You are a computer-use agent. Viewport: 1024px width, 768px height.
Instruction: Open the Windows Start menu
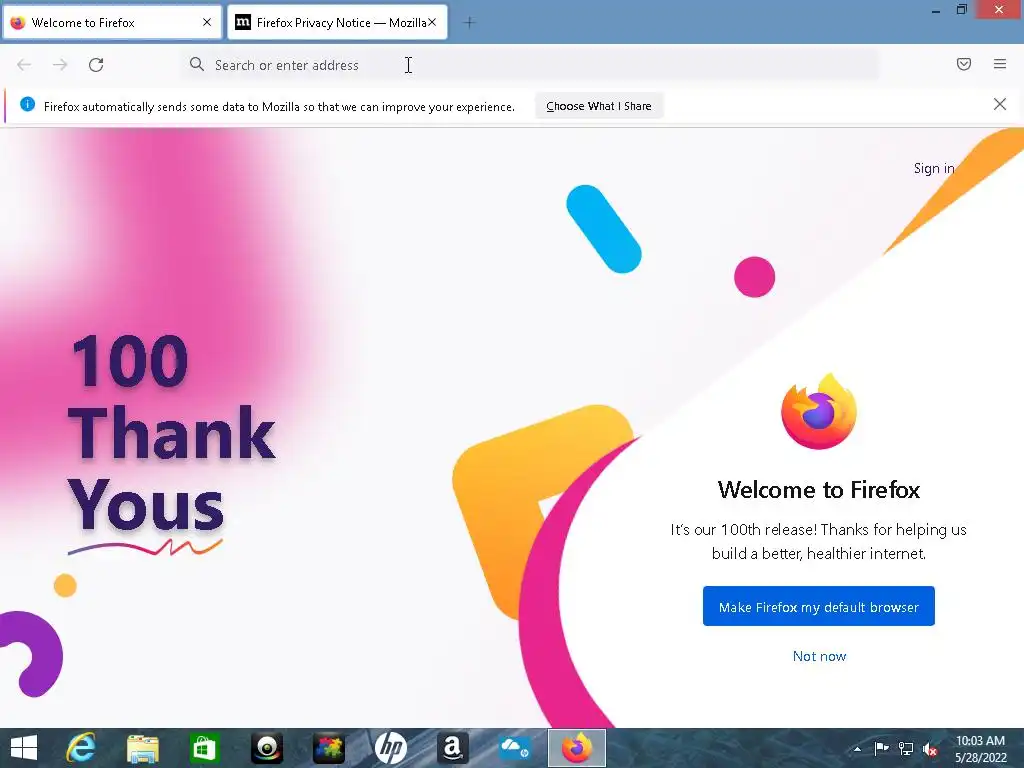(24, 748)
